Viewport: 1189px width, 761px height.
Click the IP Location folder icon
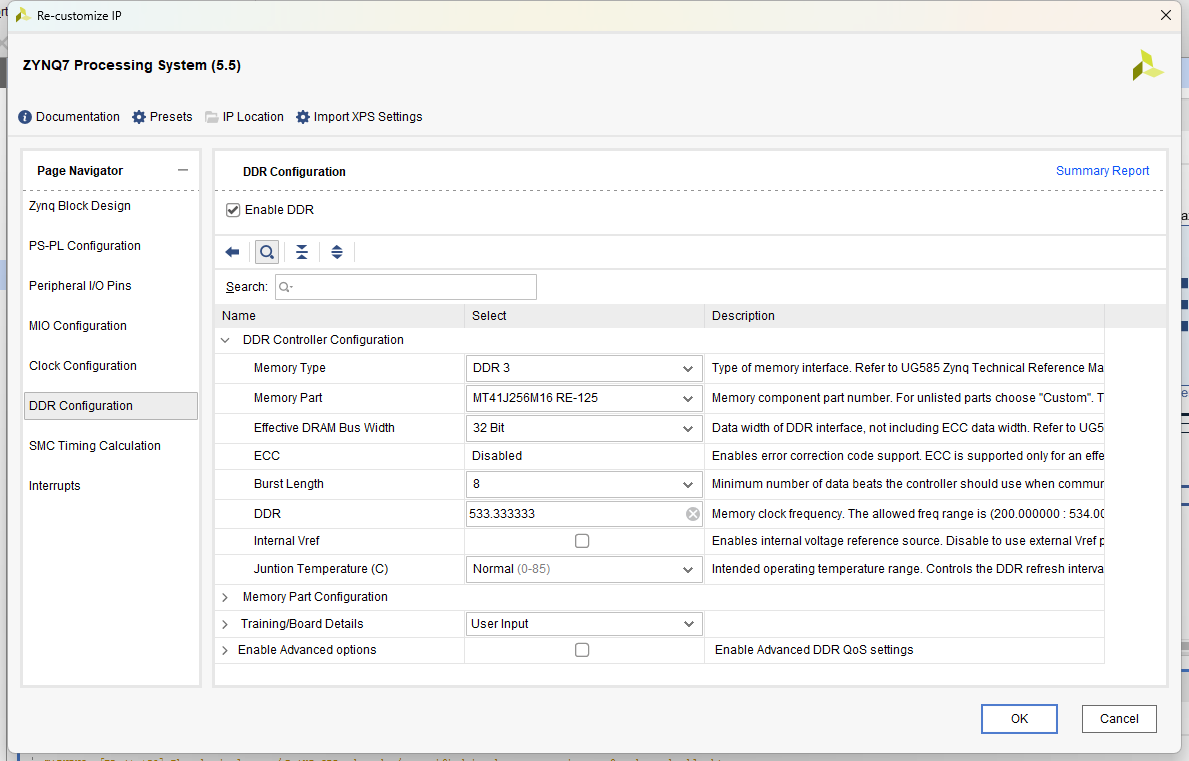(x=212, y=117)
